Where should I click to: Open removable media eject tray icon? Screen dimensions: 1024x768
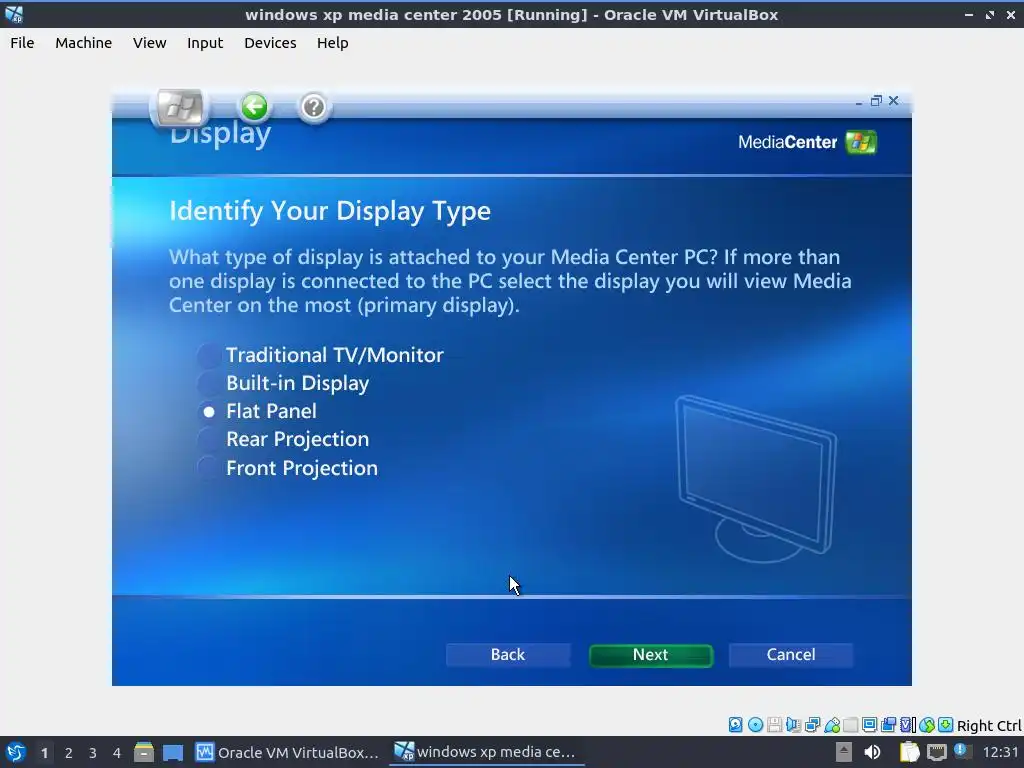pyautogui.click(x=844, y=752)
